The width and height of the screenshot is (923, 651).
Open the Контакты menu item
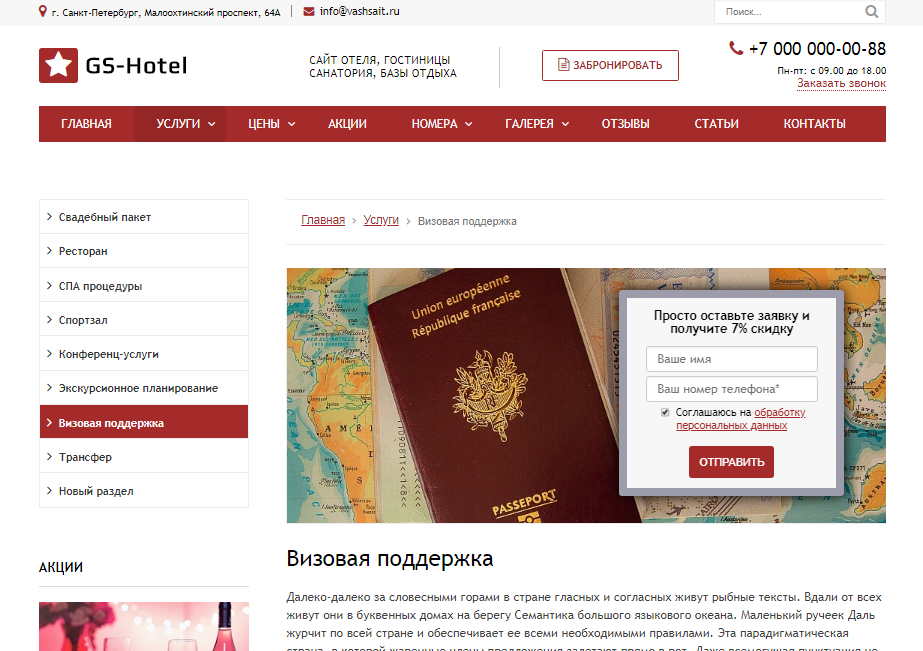point(814,124)
